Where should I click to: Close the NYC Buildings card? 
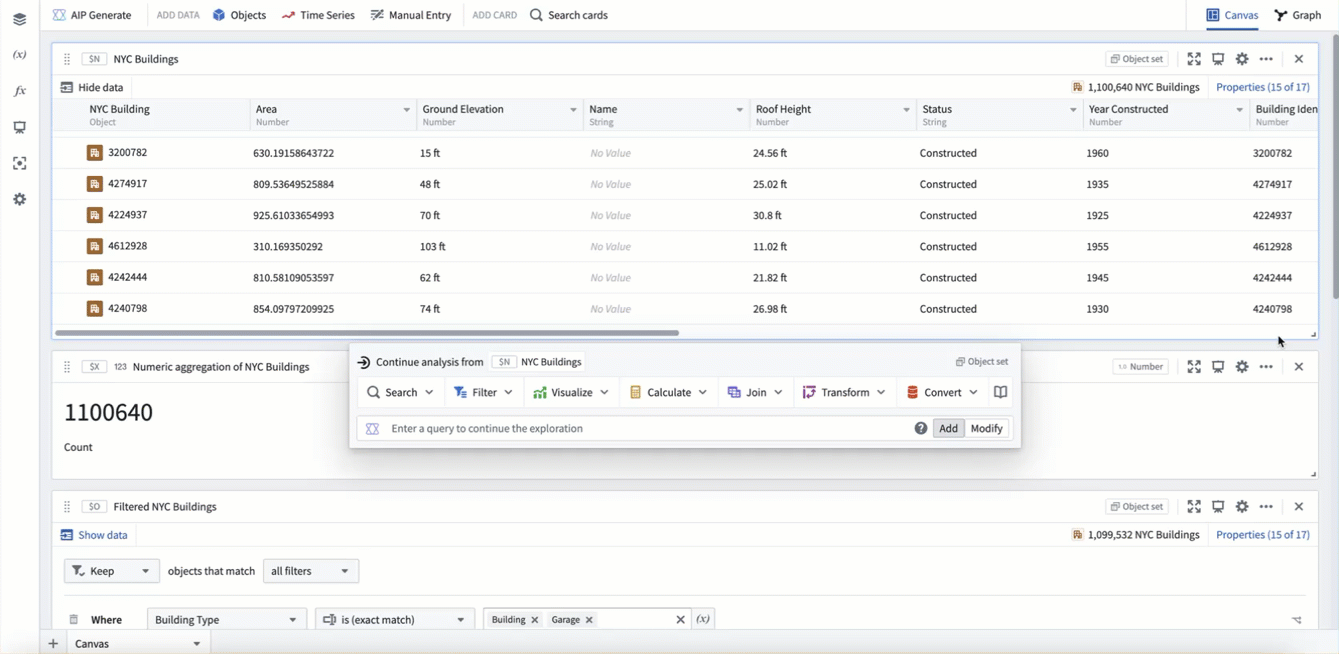pos(1299,59)
